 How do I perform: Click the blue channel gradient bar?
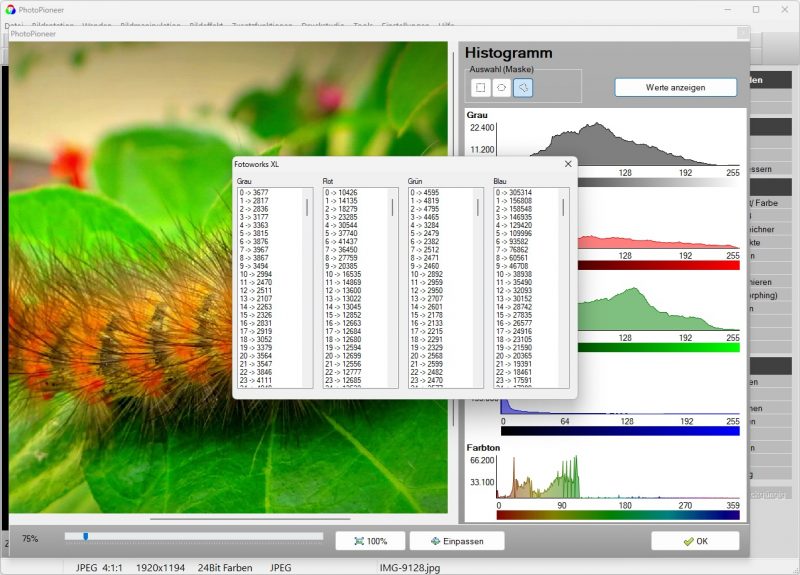tap(620, 431)
